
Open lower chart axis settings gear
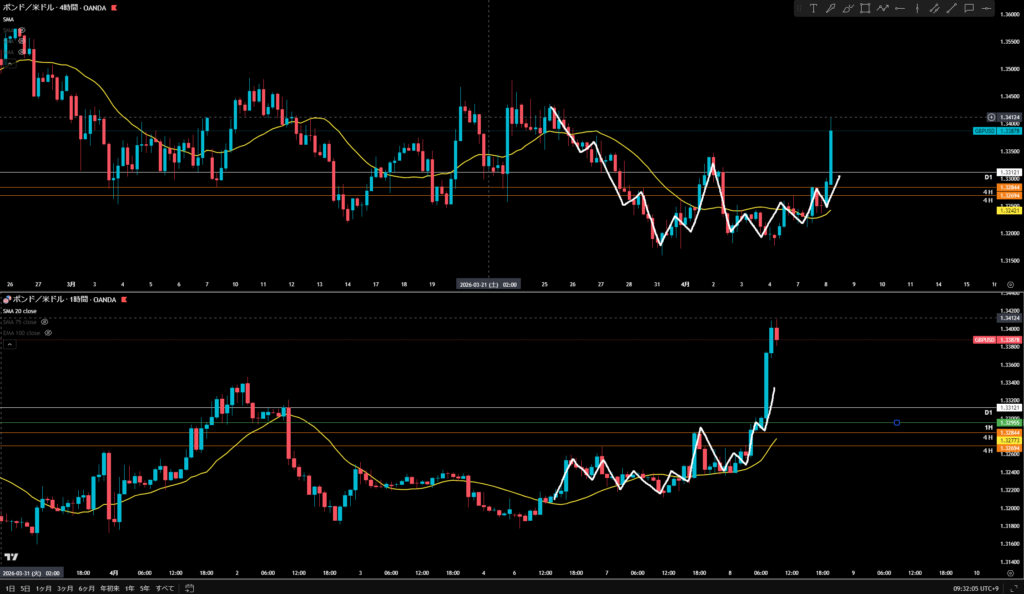point(1009,572)
